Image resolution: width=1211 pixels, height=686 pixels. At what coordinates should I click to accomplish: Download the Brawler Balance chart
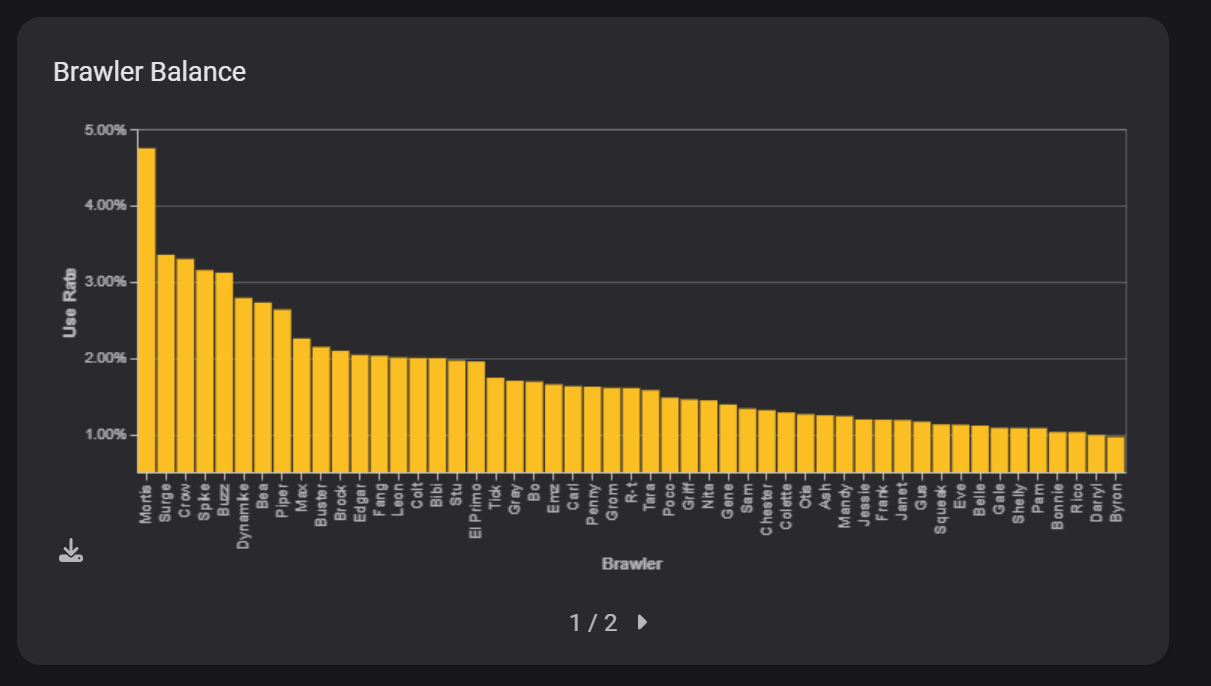coord(70,551)
